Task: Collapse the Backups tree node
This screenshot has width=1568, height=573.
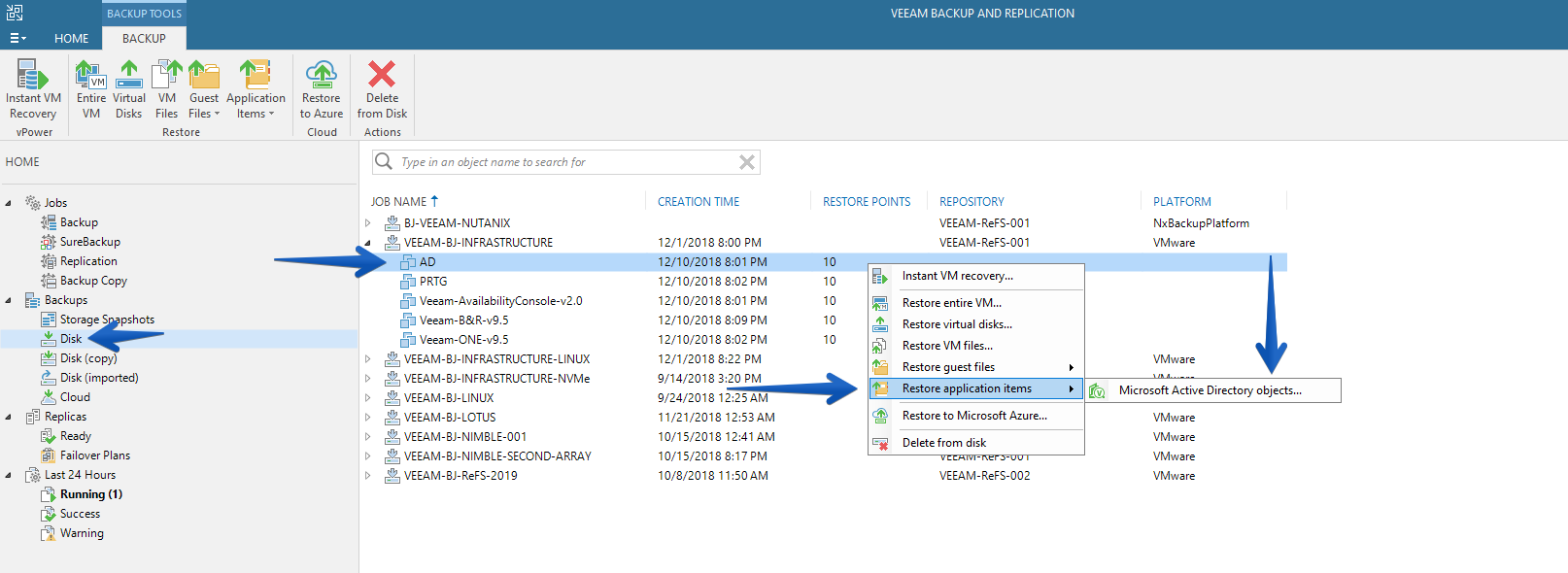Action: coord(9,300)
